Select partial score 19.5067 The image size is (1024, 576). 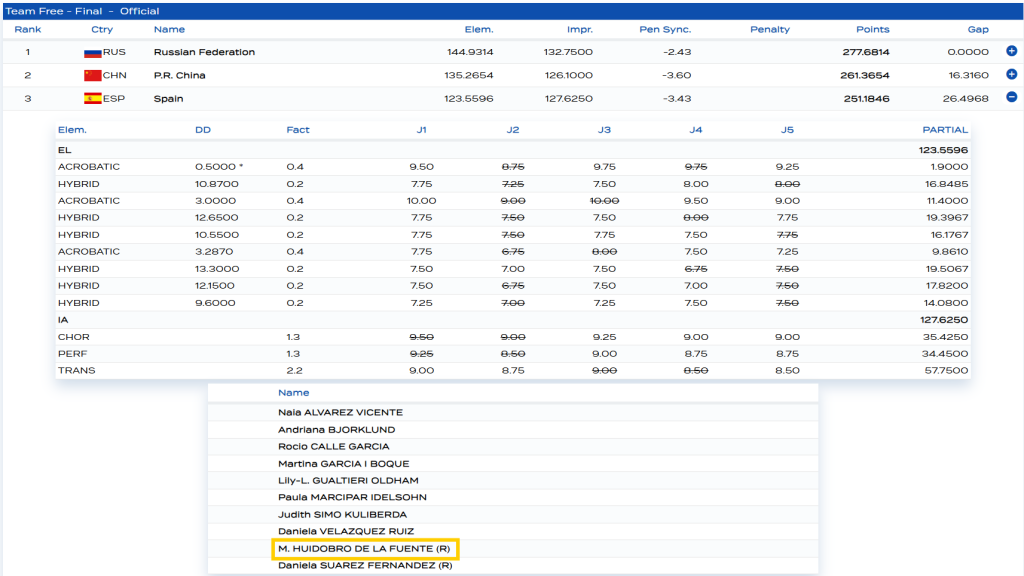click(x=946, y=269)
